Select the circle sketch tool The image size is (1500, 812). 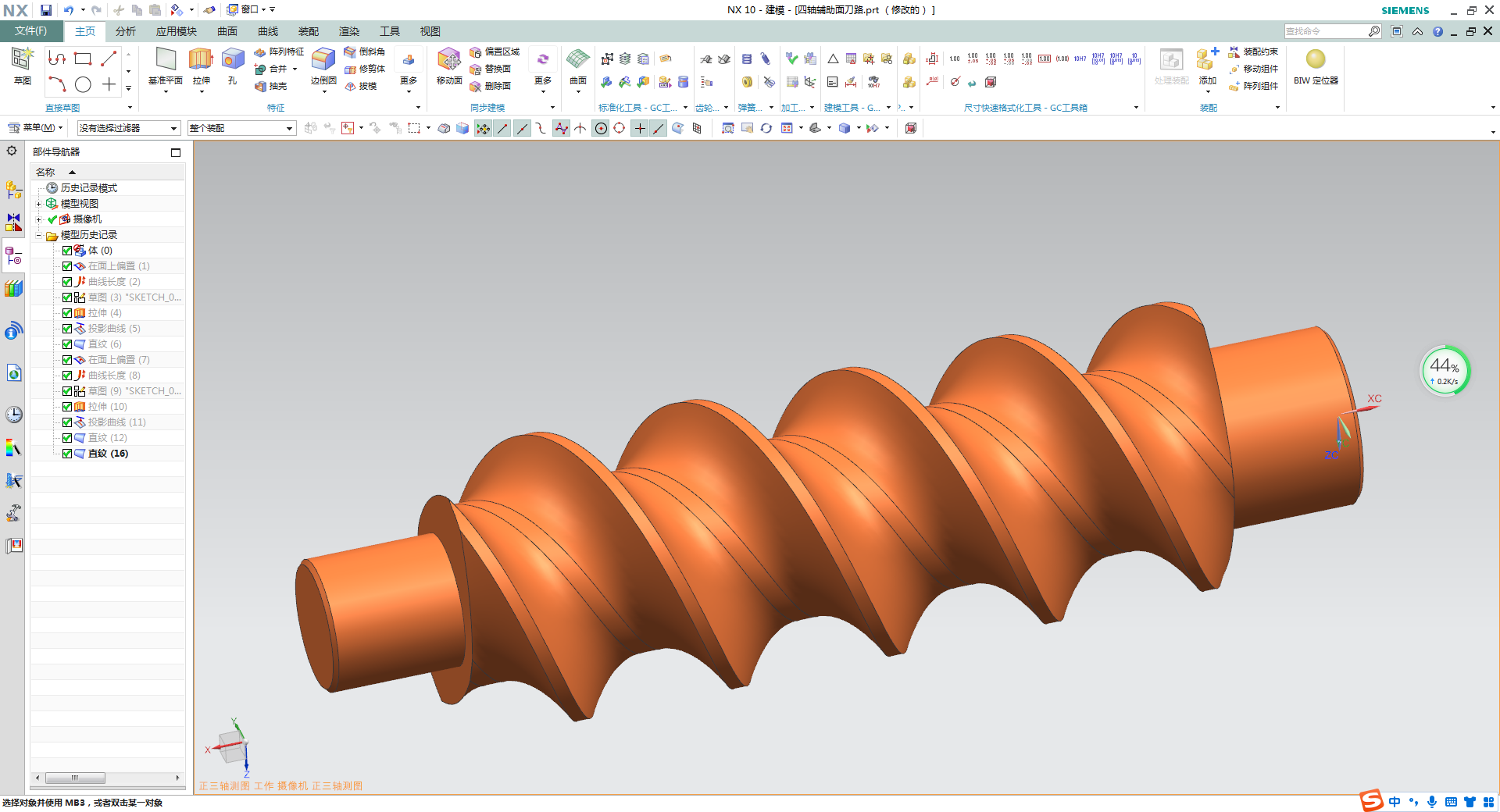click(x=83, y=84)
